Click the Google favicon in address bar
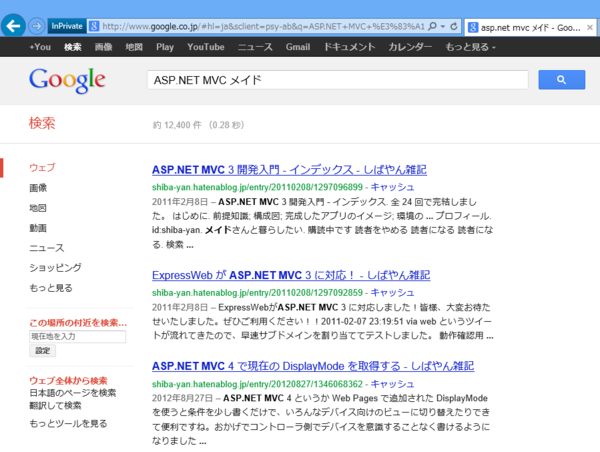 point(94,26)
